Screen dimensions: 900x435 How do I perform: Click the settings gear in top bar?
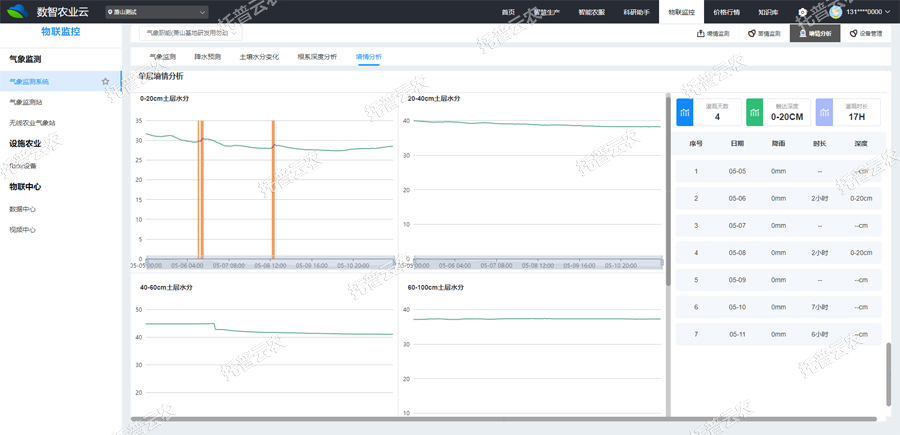(x=803, y=12)
